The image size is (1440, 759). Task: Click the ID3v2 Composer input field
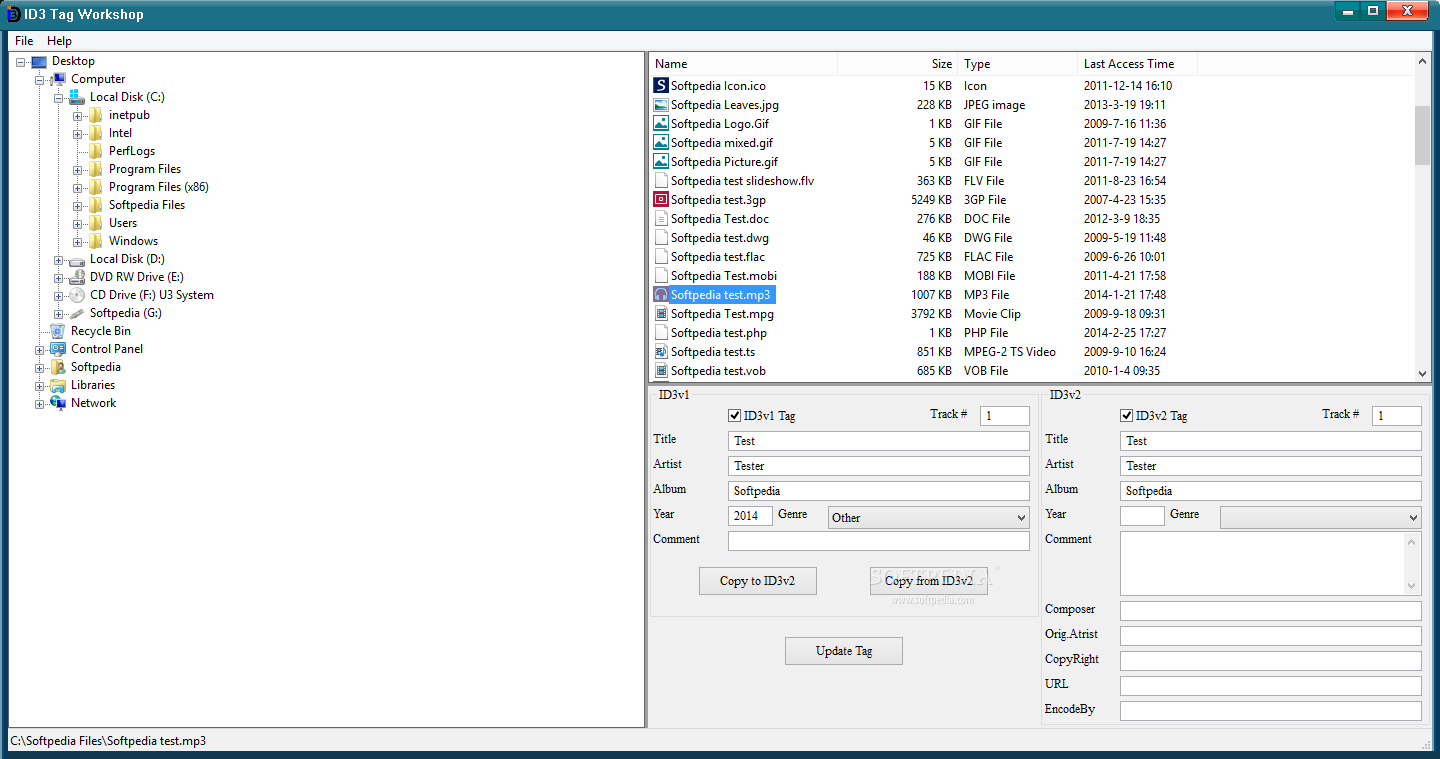click(x=1271, y=611)
